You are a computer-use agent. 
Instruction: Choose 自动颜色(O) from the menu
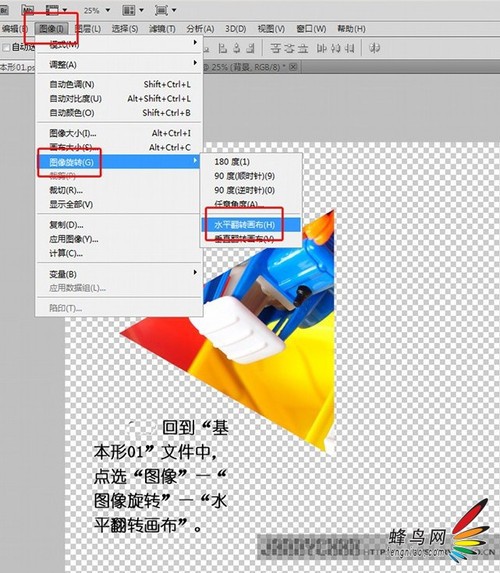[x=119, y=113]
